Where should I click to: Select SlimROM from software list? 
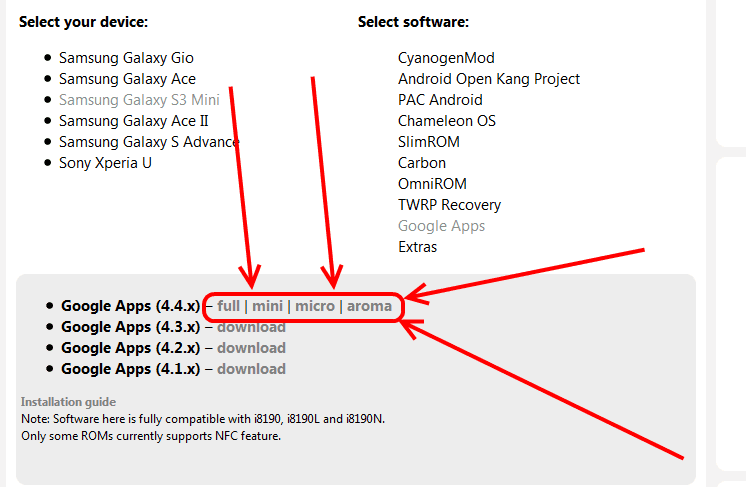(x=429, y=142)
